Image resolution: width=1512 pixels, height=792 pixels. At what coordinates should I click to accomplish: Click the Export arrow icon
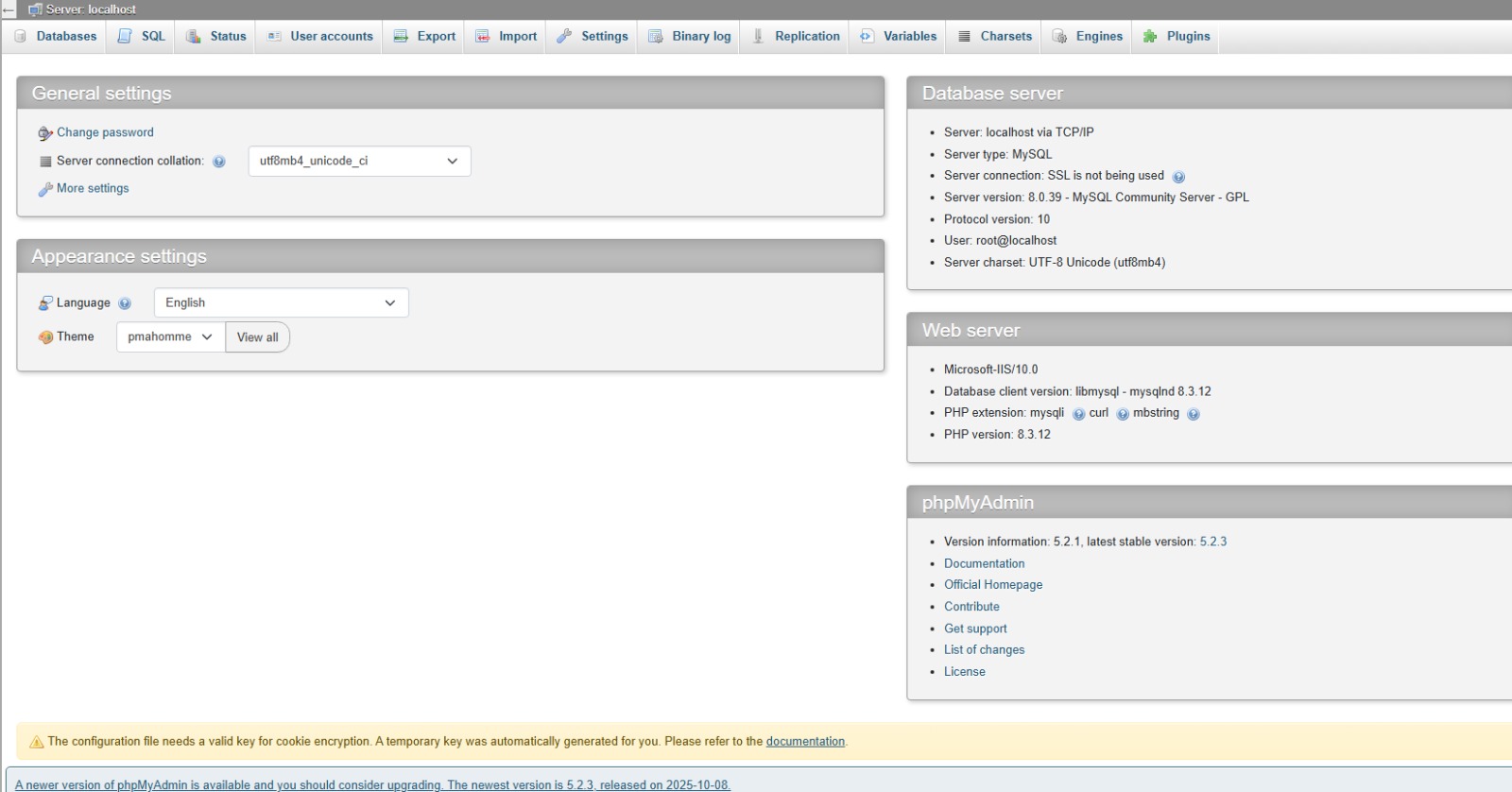401,36
